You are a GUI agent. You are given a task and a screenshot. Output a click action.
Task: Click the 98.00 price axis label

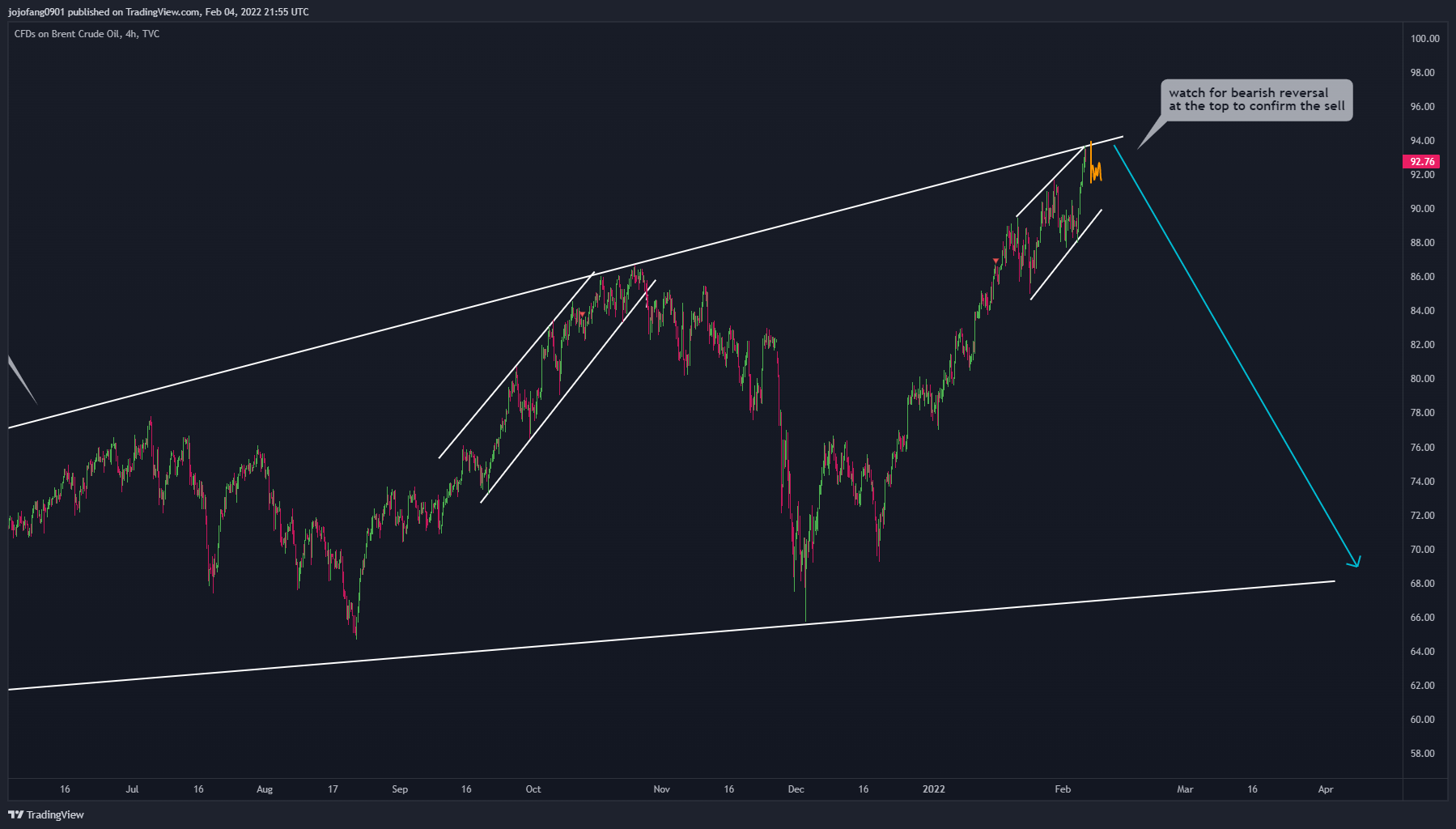(x=1422, y=73)
